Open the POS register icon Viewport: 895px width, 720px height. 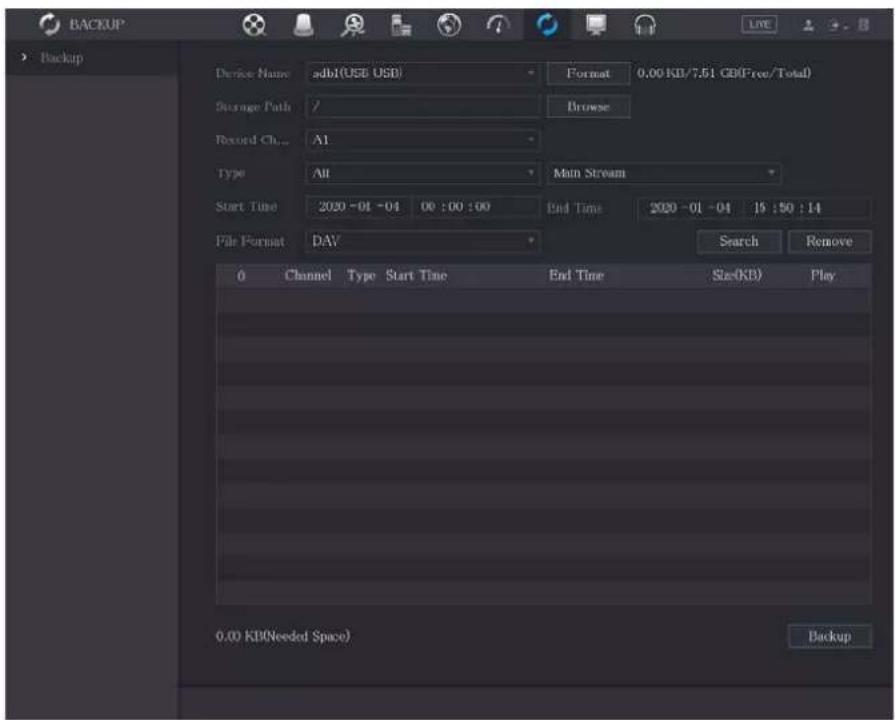401,25
